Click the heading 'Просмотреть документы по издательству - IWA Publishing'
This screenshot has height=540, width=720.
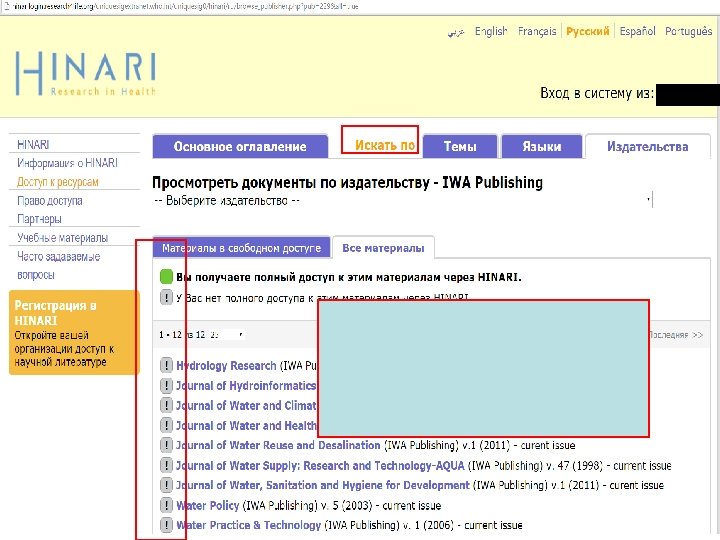347,182
